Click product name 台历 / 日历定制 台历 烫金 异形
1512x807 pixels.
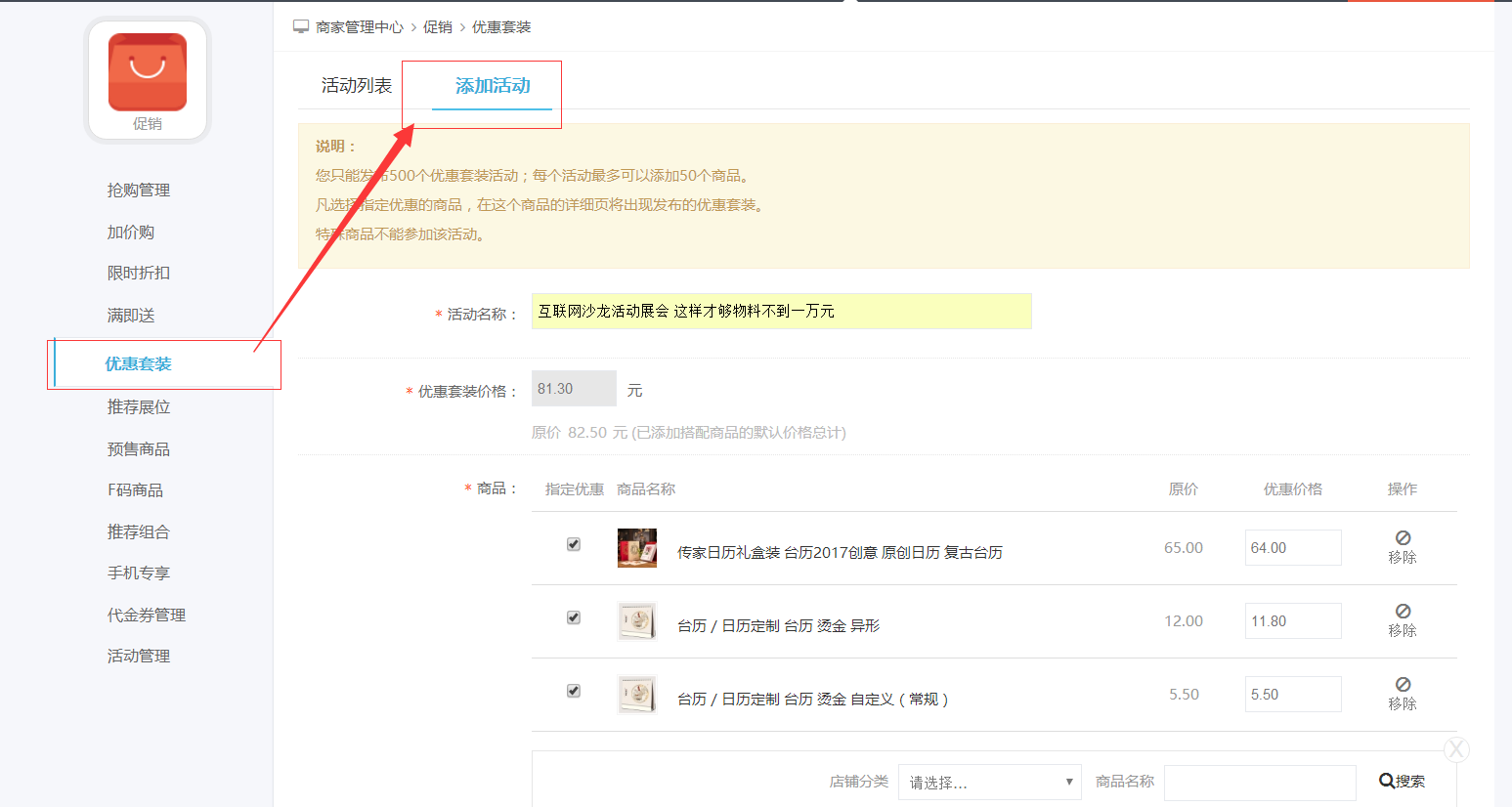(778, 626)
